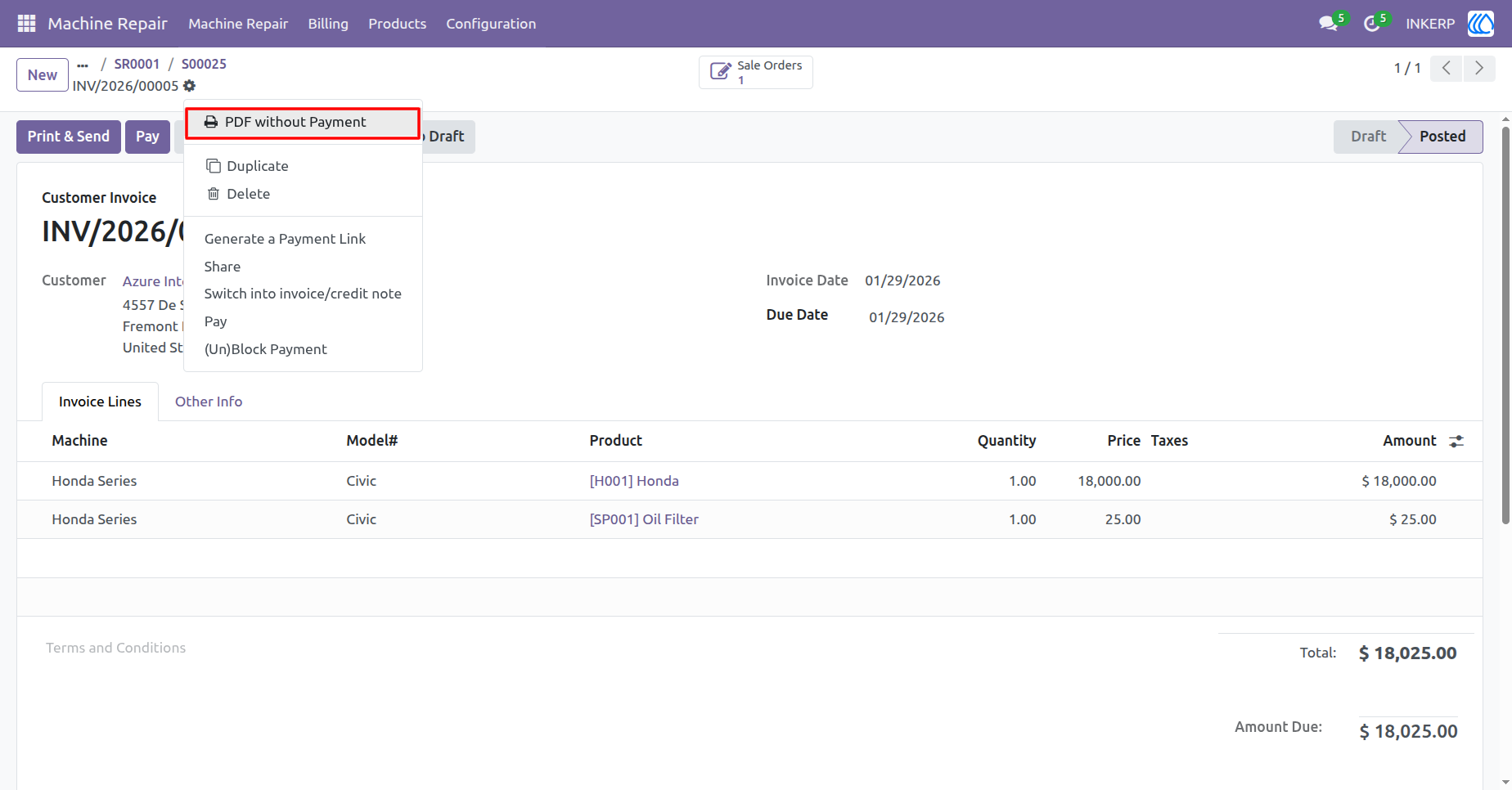Select Delete from the action menu
1512x790 pixels.
pos(303,194)
